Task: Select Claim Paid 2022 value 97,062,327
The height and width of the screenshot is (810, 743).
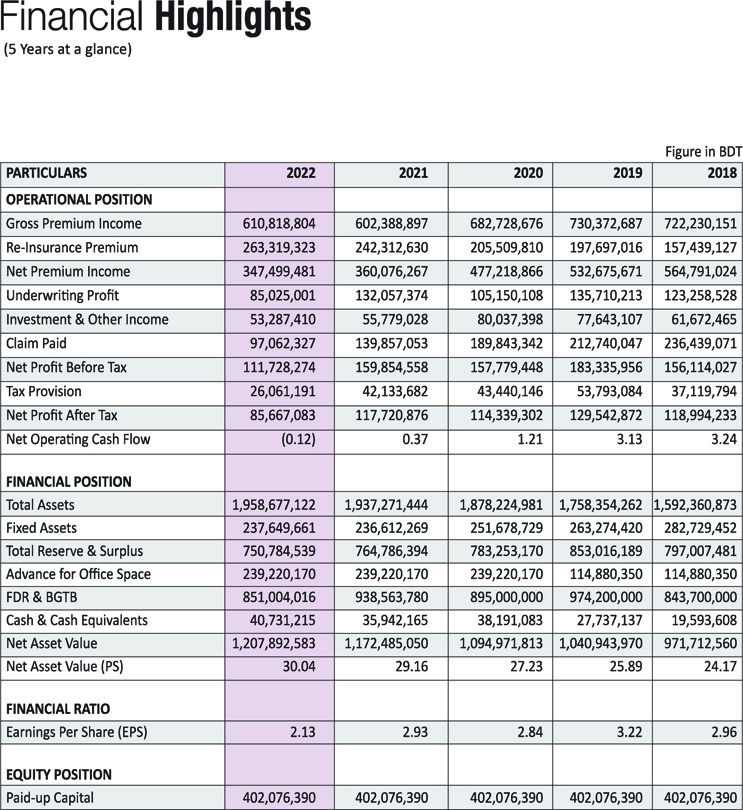Action: [283, 344]
